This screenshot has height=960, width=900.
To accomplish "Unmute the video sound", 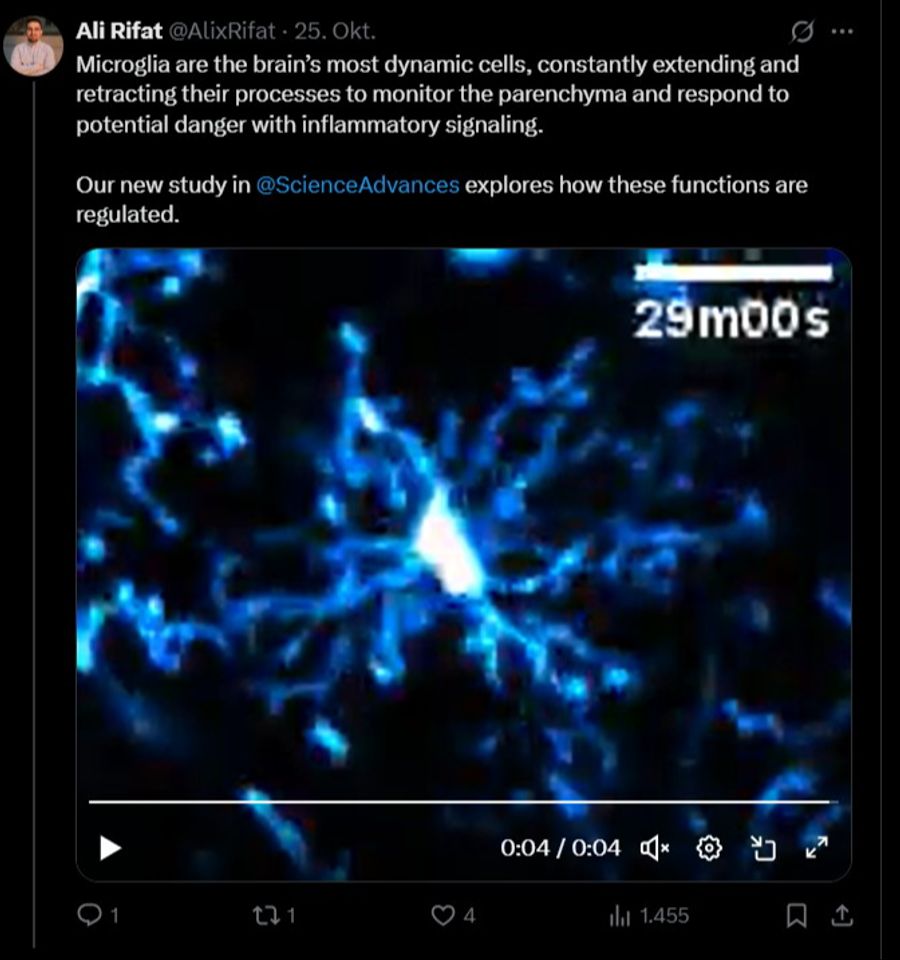I will coord(654,849).
